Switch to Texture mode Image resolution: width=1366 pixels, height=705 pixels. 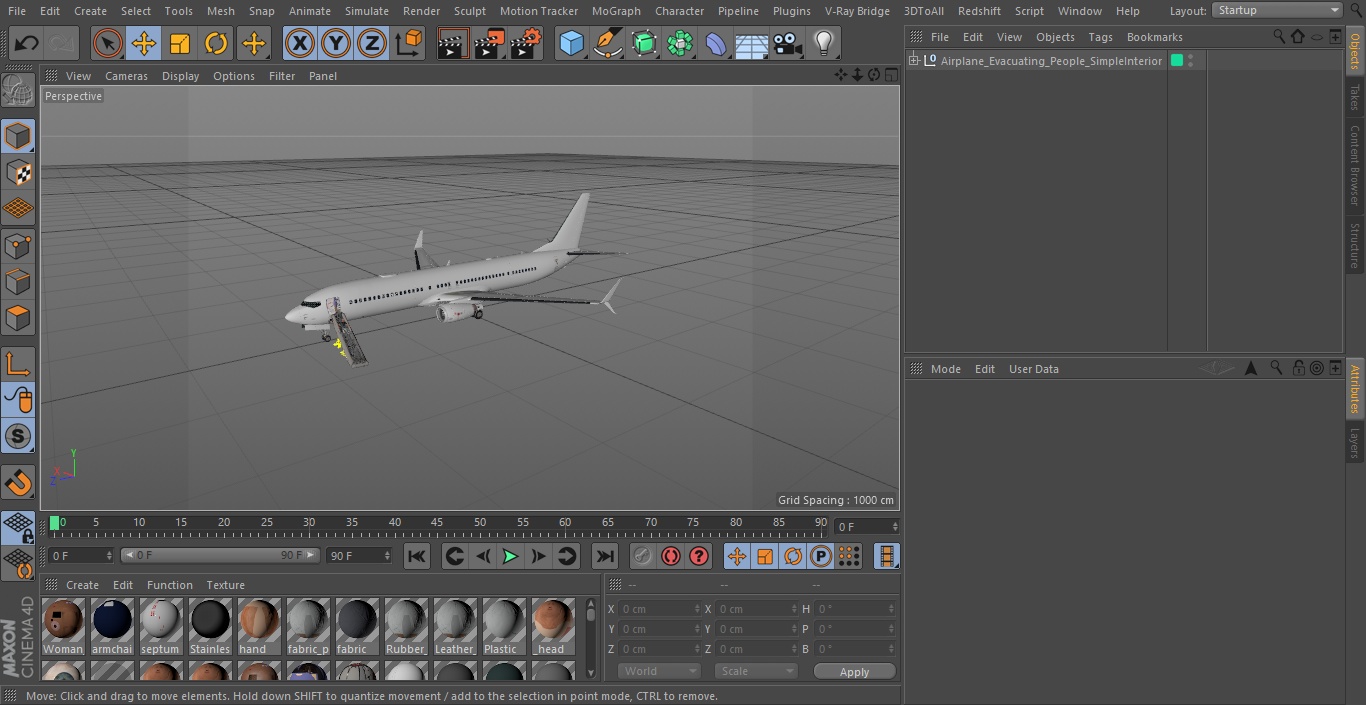18,172
